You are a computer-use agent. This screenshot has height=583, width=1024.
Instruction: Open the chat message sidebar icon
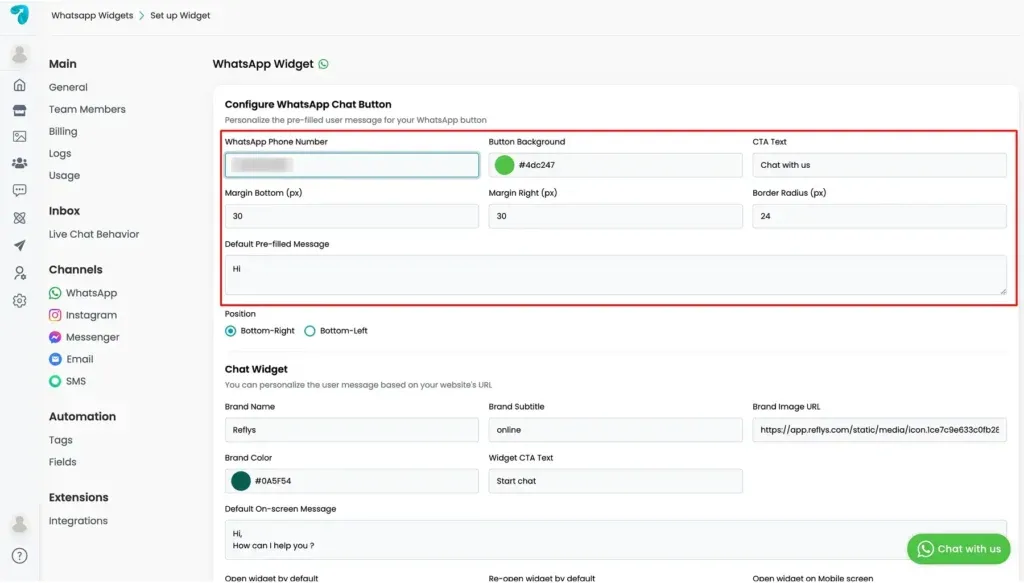pyautogui.click(x=20, y=190)
